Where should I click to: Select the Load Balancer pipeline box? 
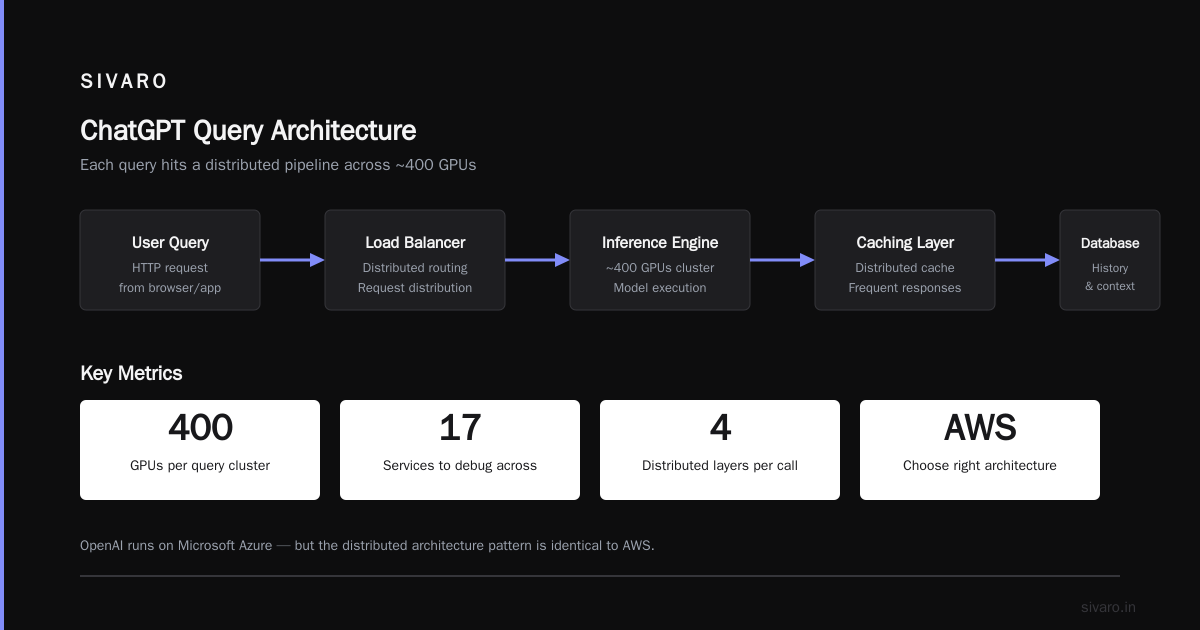(415, 260)
